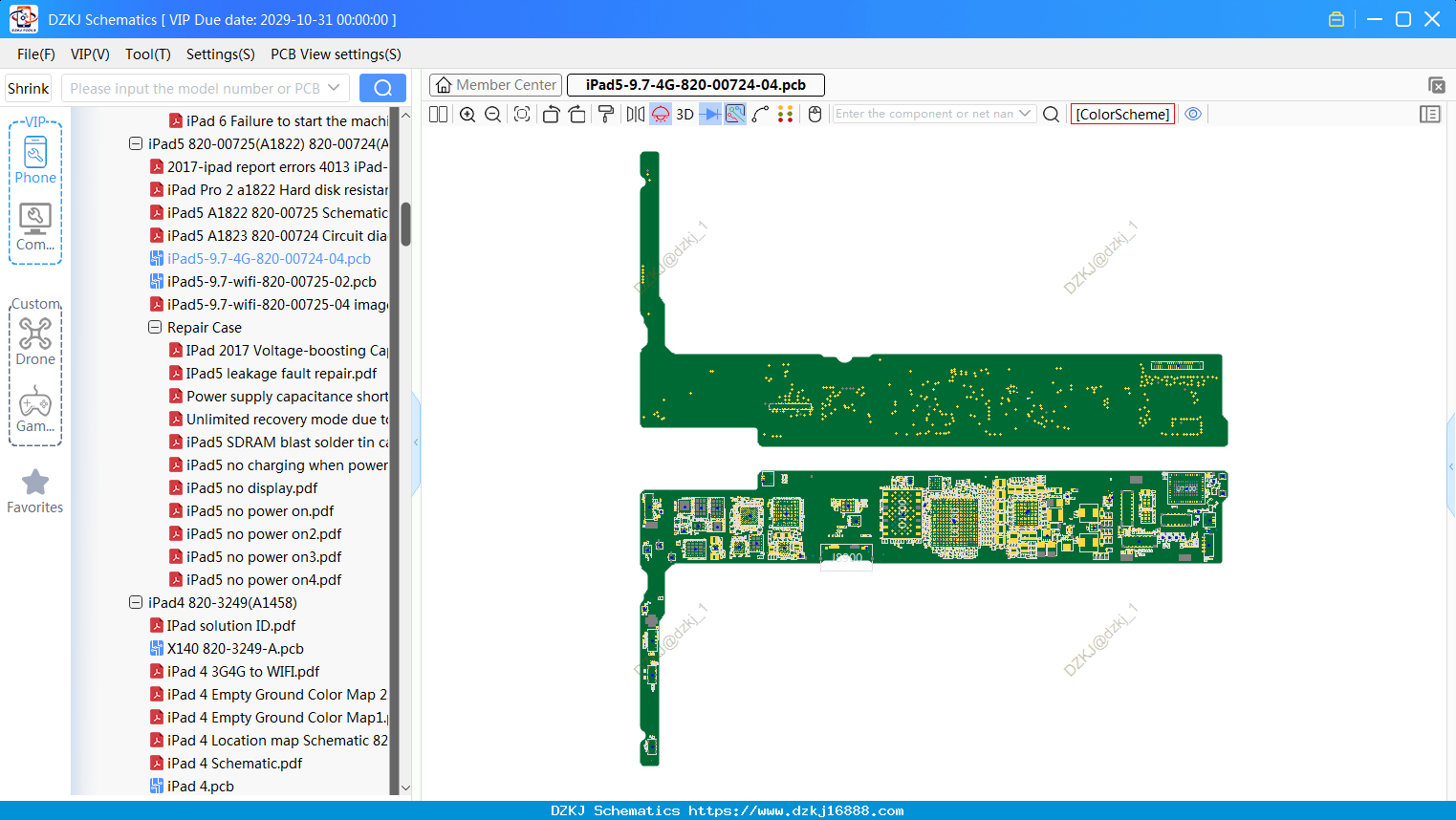
Task: Open the Phone VIP category
Action: [35, 161]
